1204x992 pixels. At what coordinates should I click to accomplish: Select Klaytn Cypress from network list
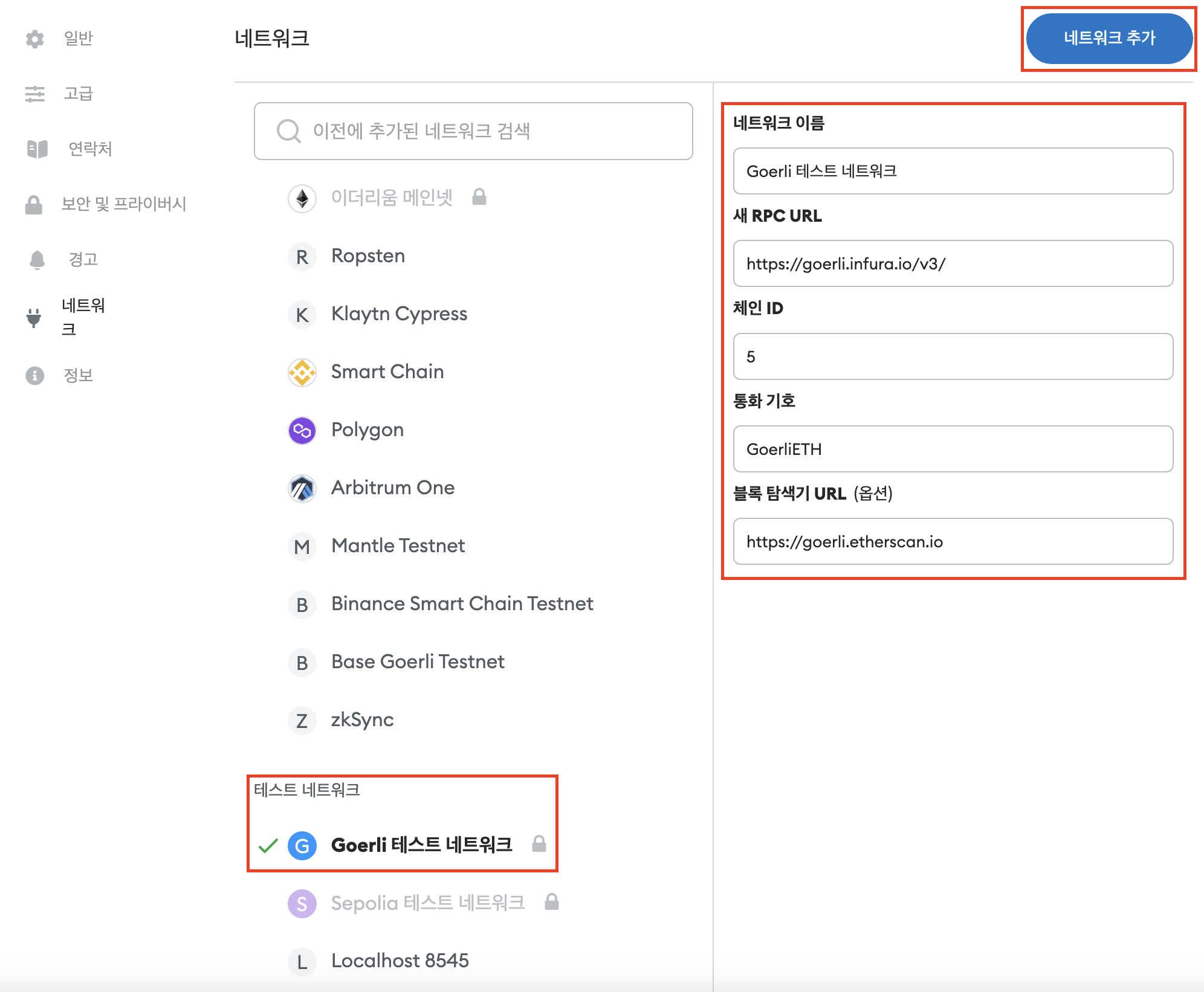tap(399, 314)
